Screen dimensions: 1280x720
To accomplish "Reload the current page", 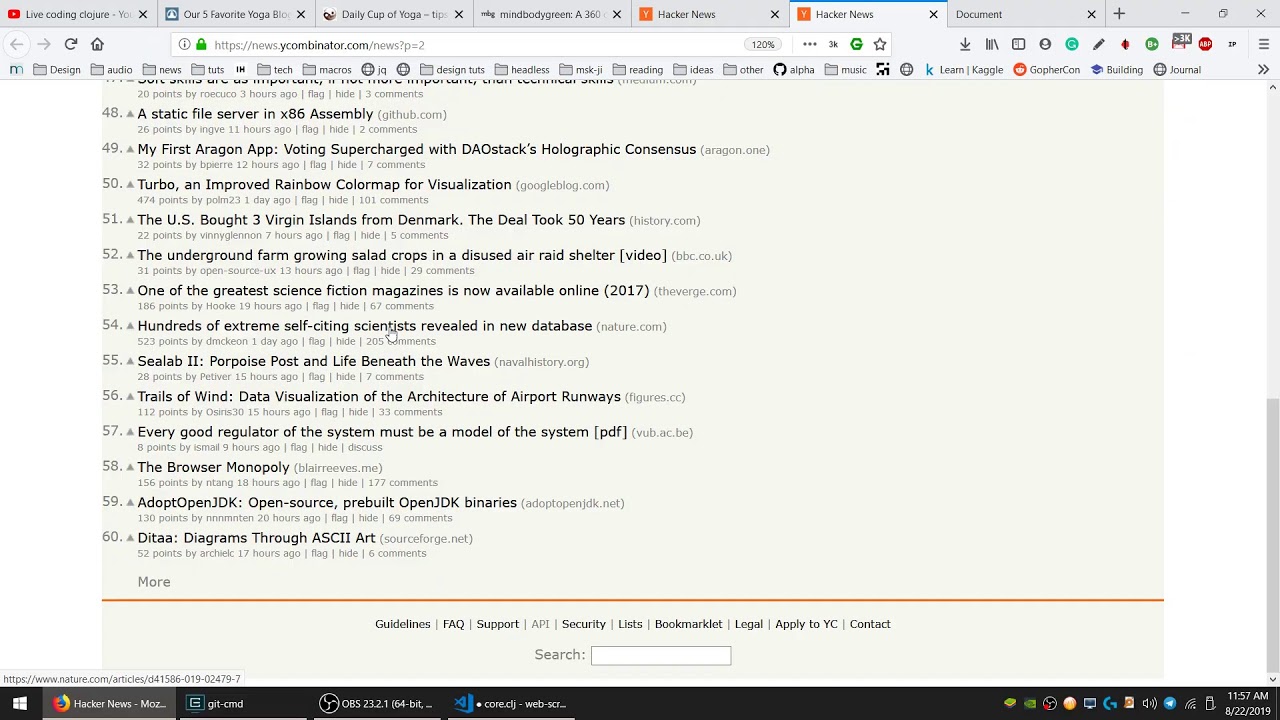I will 71,44.
